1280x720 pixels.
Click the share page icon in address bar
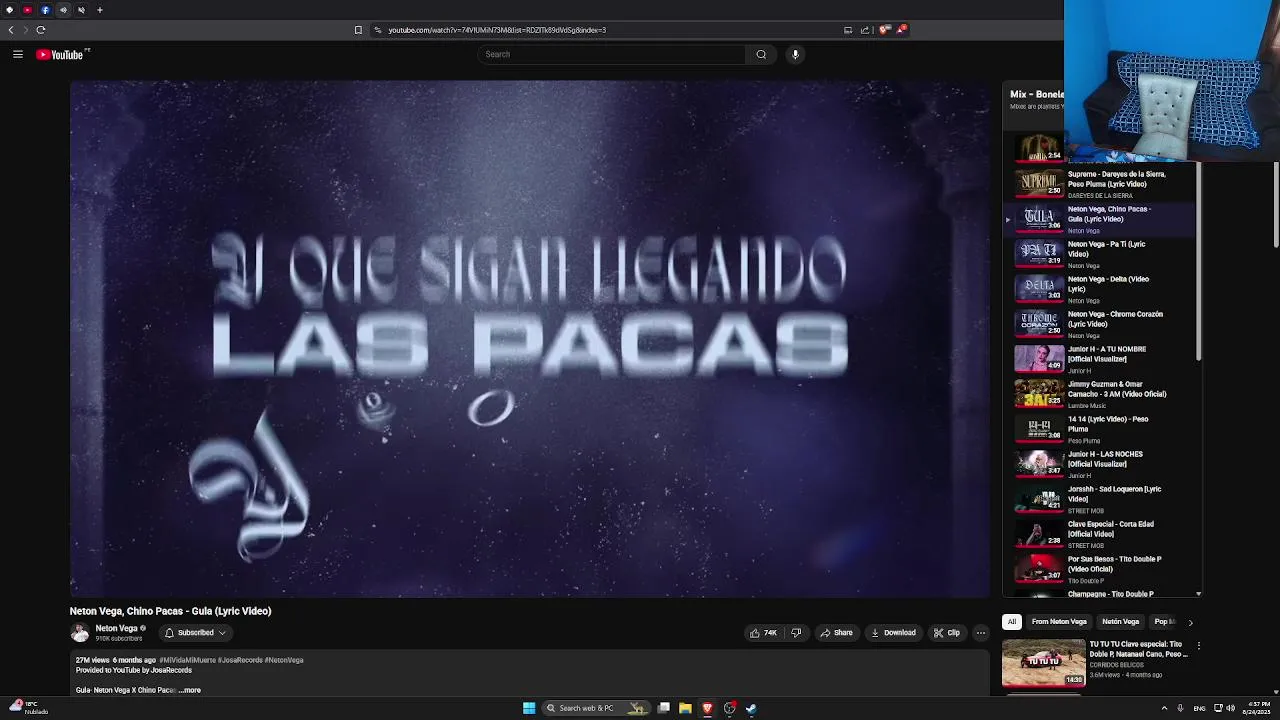coord(865,30)
